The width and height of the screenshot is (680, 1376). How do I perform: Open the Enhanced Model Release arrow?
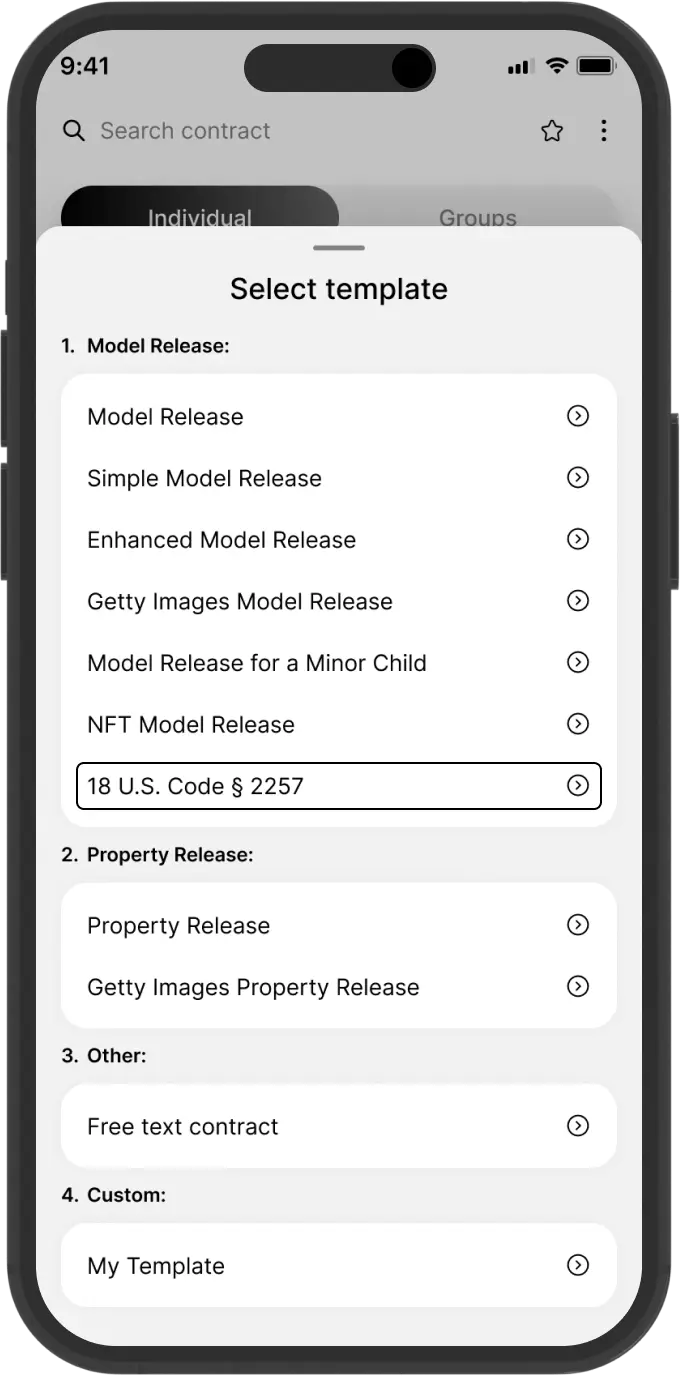(x=577, y=539)
